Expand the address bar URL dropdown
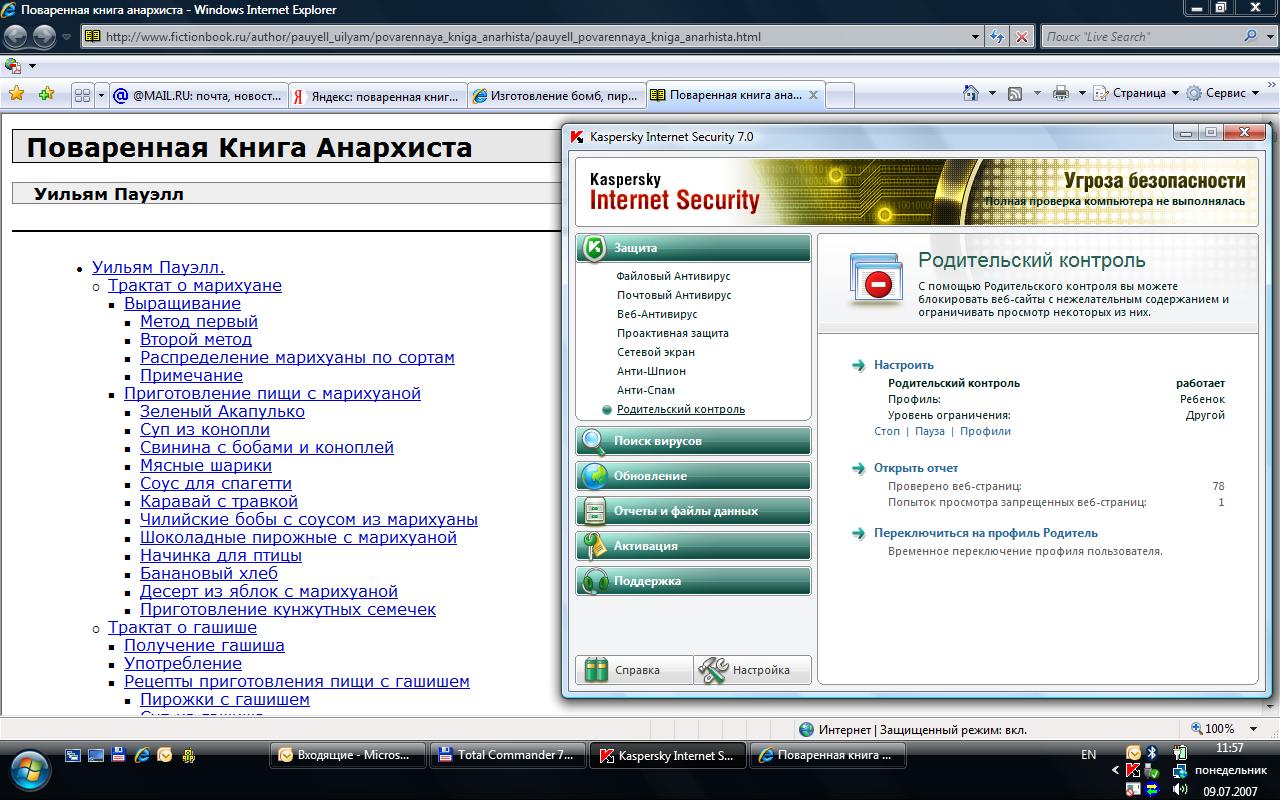The image size is (1280, 800). pyautogui.click(x=975, y=37)
